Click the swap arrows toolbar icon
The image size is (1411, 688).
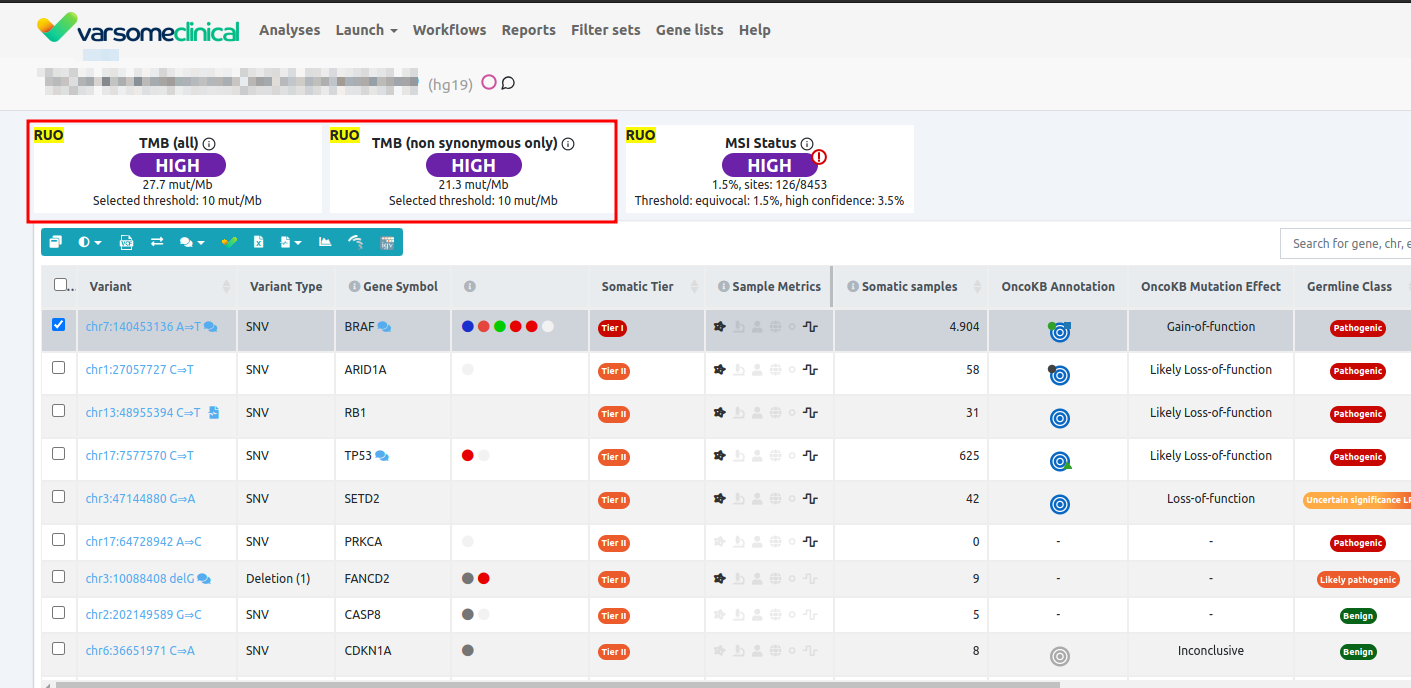157,242
